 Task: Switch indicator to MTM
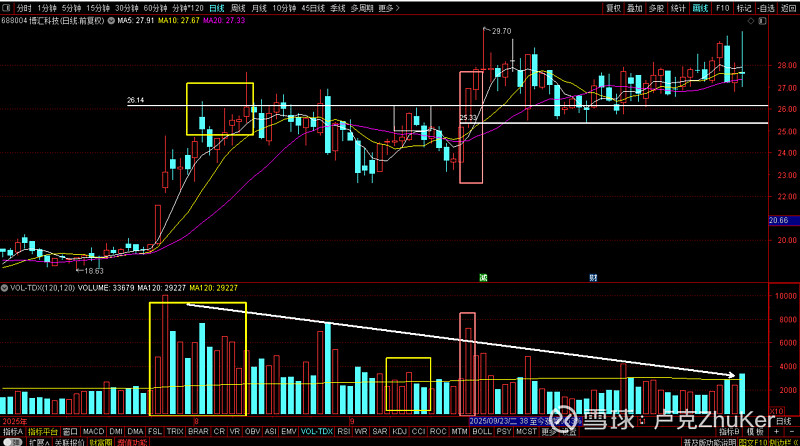pos(459,432)
